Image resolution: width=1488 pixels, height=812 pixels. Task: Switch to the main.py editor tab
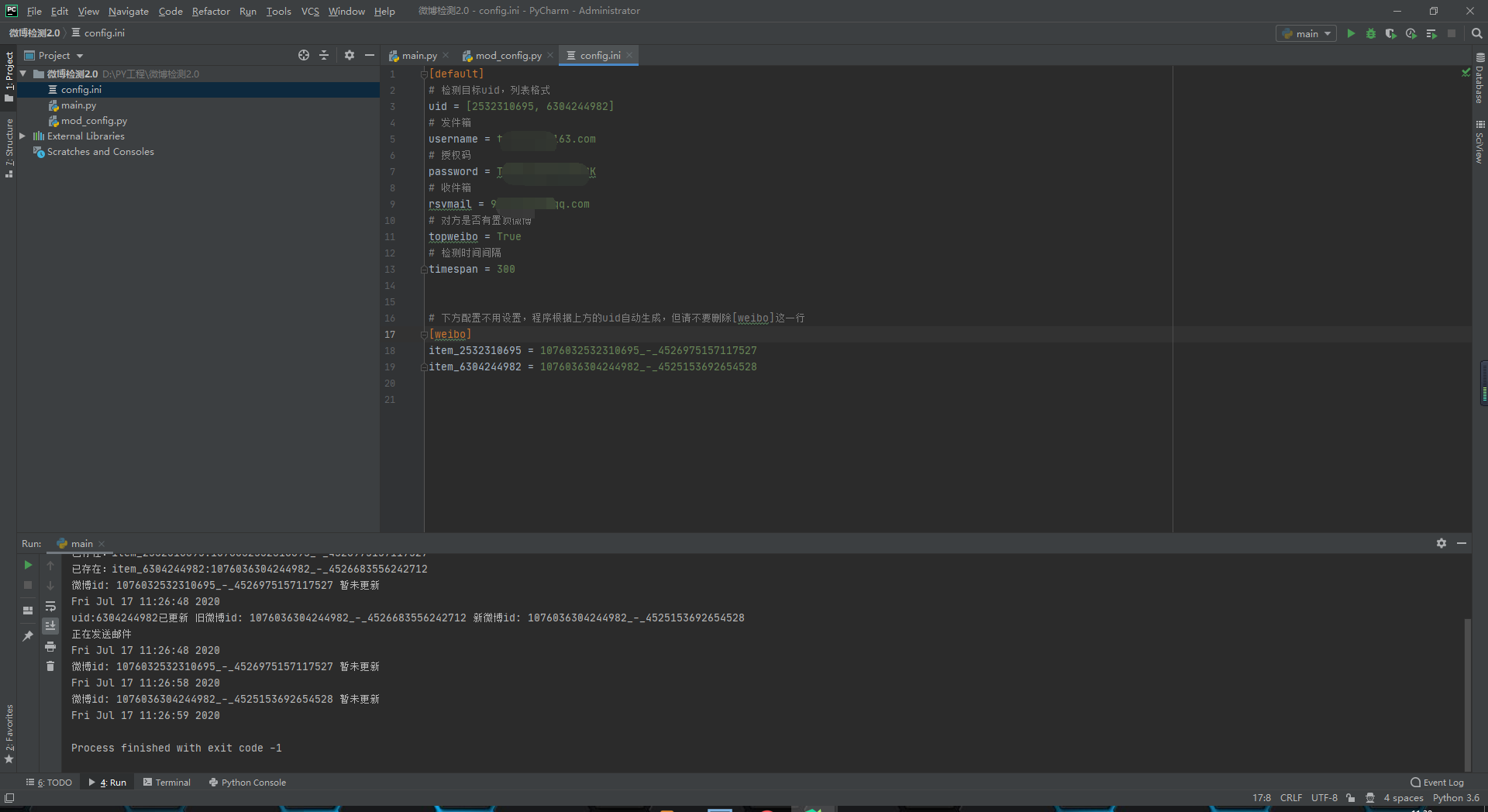pos(418,55)
